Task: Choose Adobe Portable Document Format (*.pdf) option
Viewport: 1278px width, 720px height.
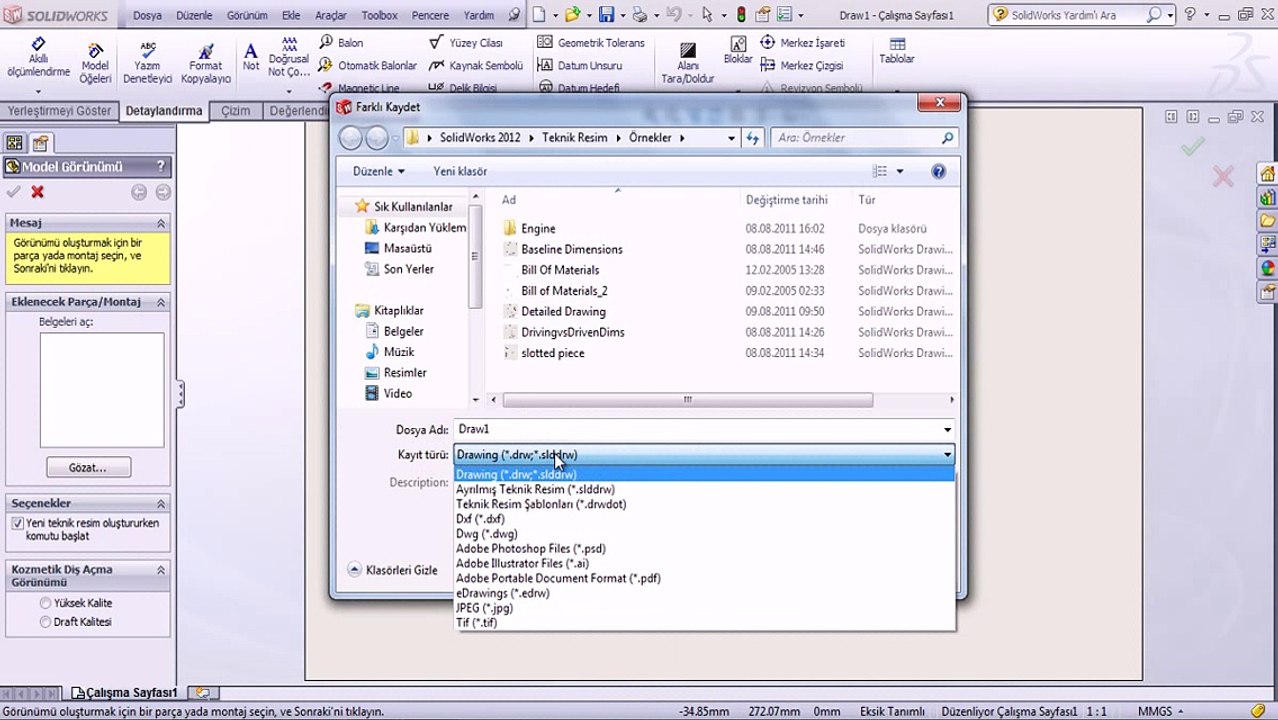Action: (x=558, y=578)
